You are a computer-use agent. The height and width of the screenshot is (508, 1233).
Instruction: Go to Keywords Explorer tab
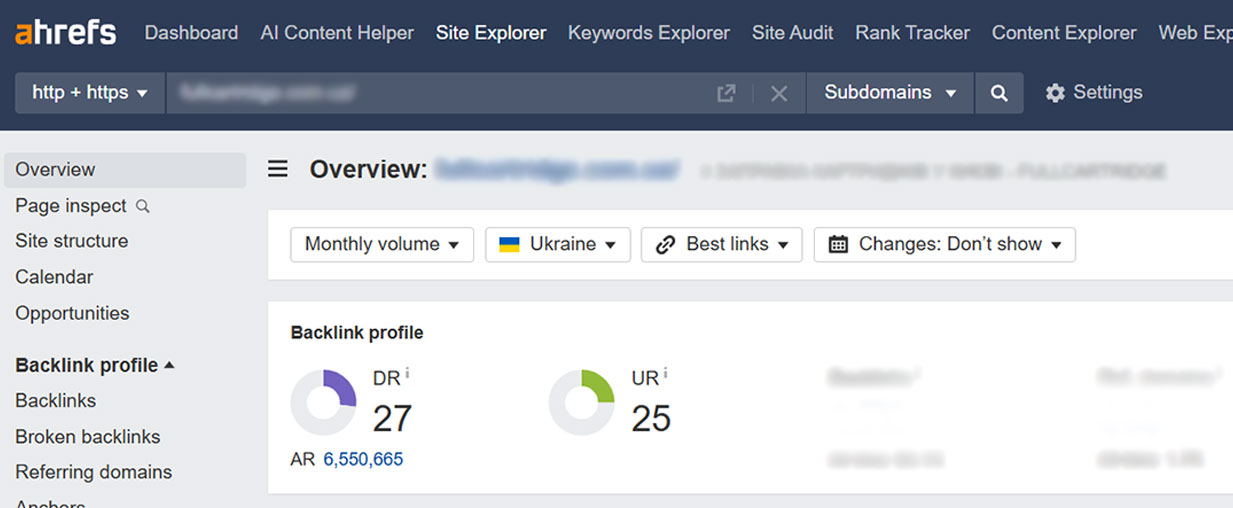tap(648, 33)
